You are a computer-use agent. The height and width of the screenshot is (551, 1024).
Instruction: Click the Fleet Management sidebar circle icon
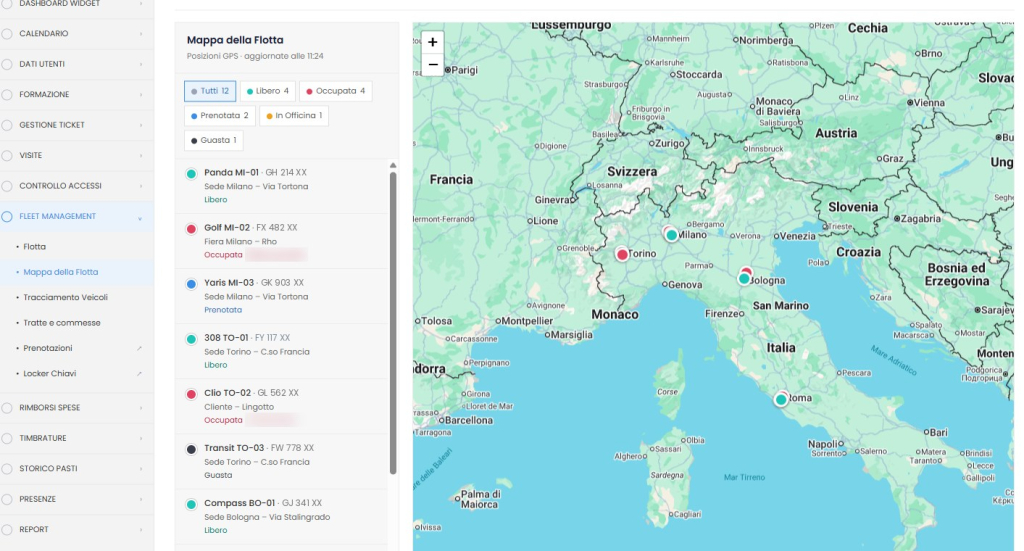pos(7,216)
